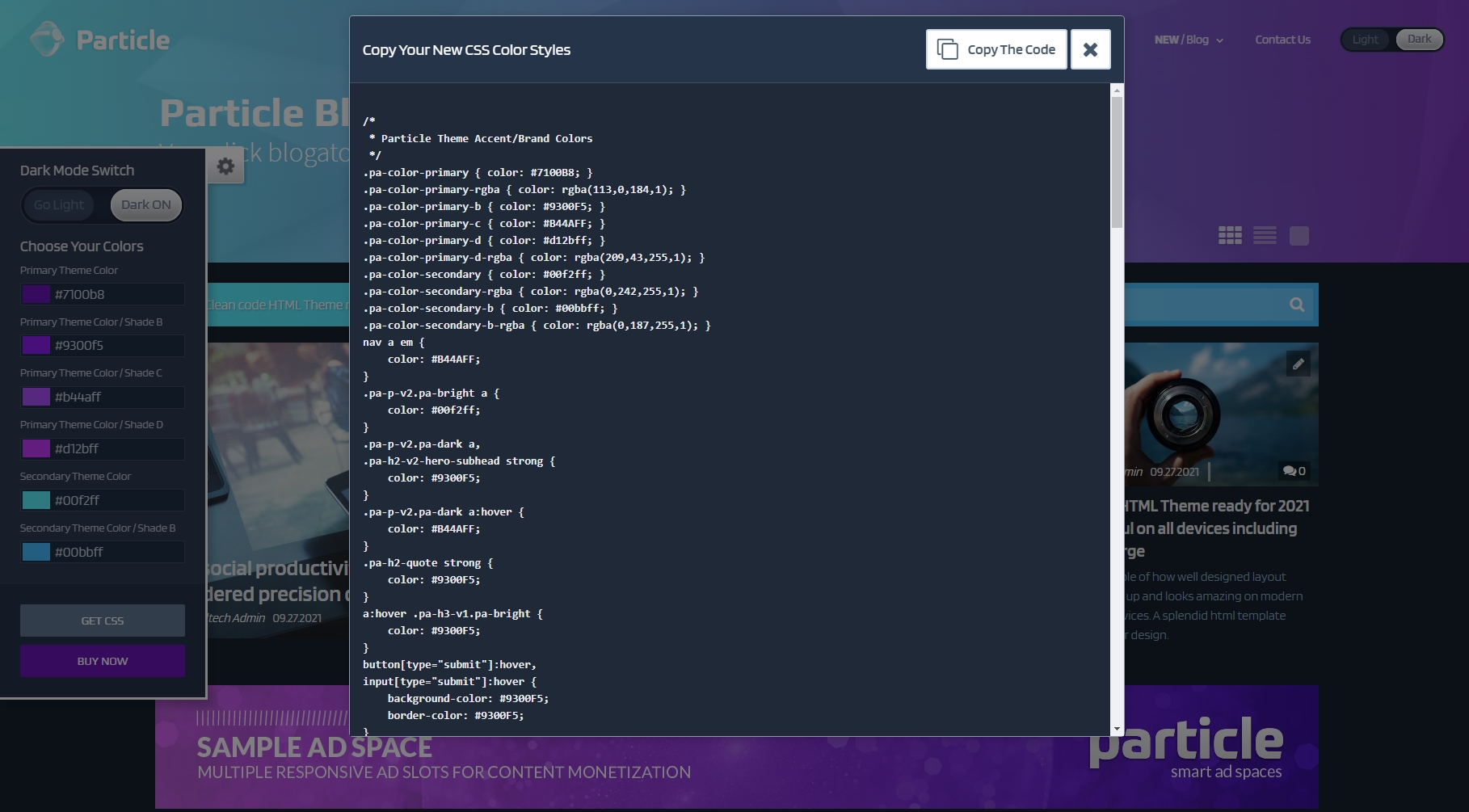
Task: Expand the NEW / Blog dropdown menu
Action: (1189, 40)
